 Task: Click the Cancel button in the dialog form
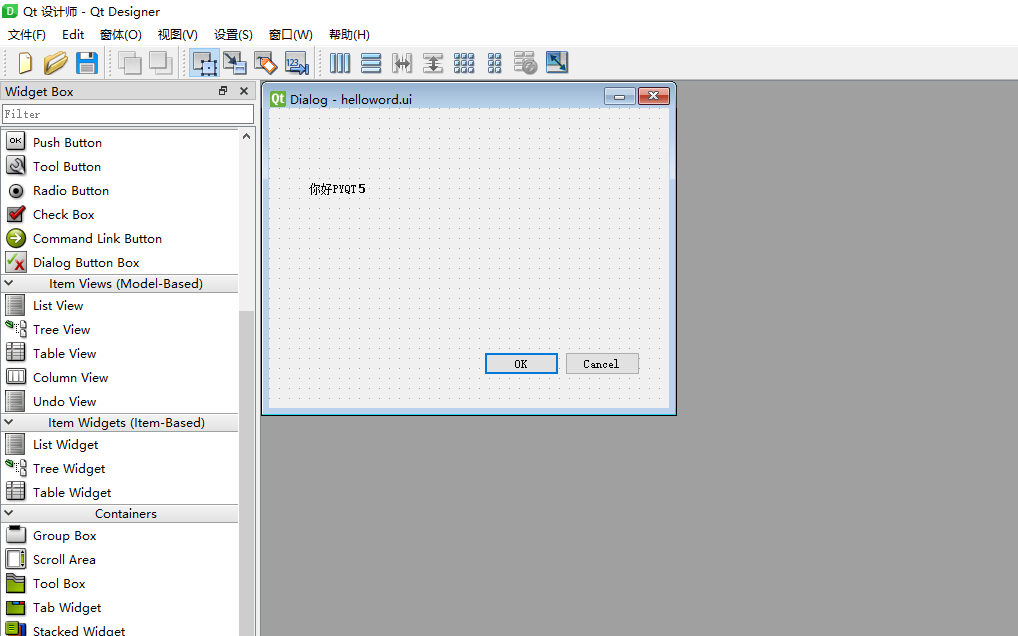pyautogui.click(x=602, y=363)
